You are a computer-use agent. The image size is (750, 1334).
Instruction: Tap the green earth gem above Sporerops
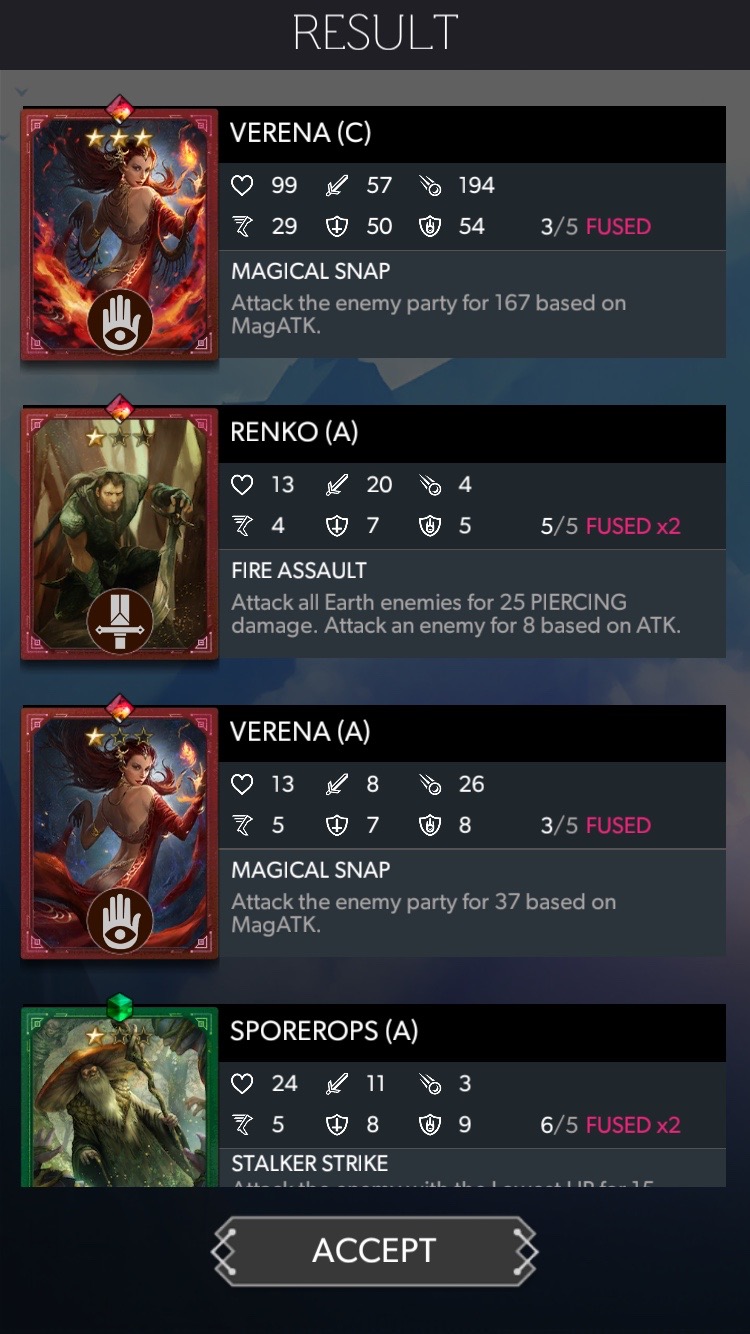[120, 1006]
